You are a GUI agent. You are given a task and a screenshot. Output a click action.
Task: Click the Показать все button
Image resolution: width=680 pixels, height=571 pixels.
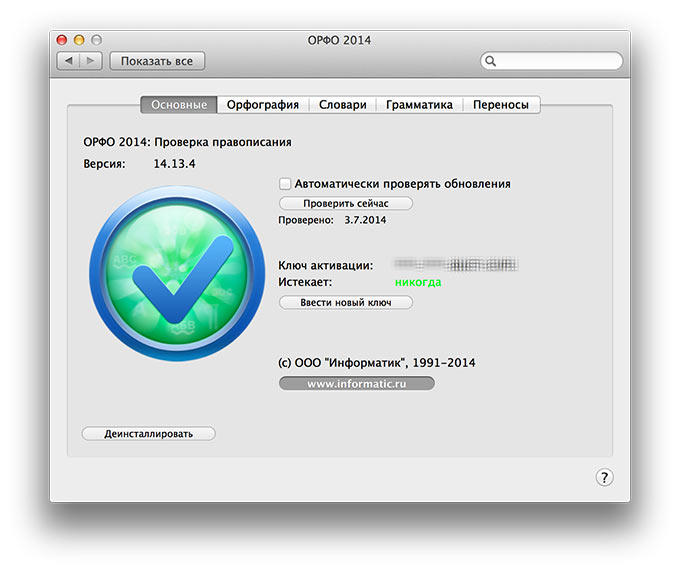point(157,61)
